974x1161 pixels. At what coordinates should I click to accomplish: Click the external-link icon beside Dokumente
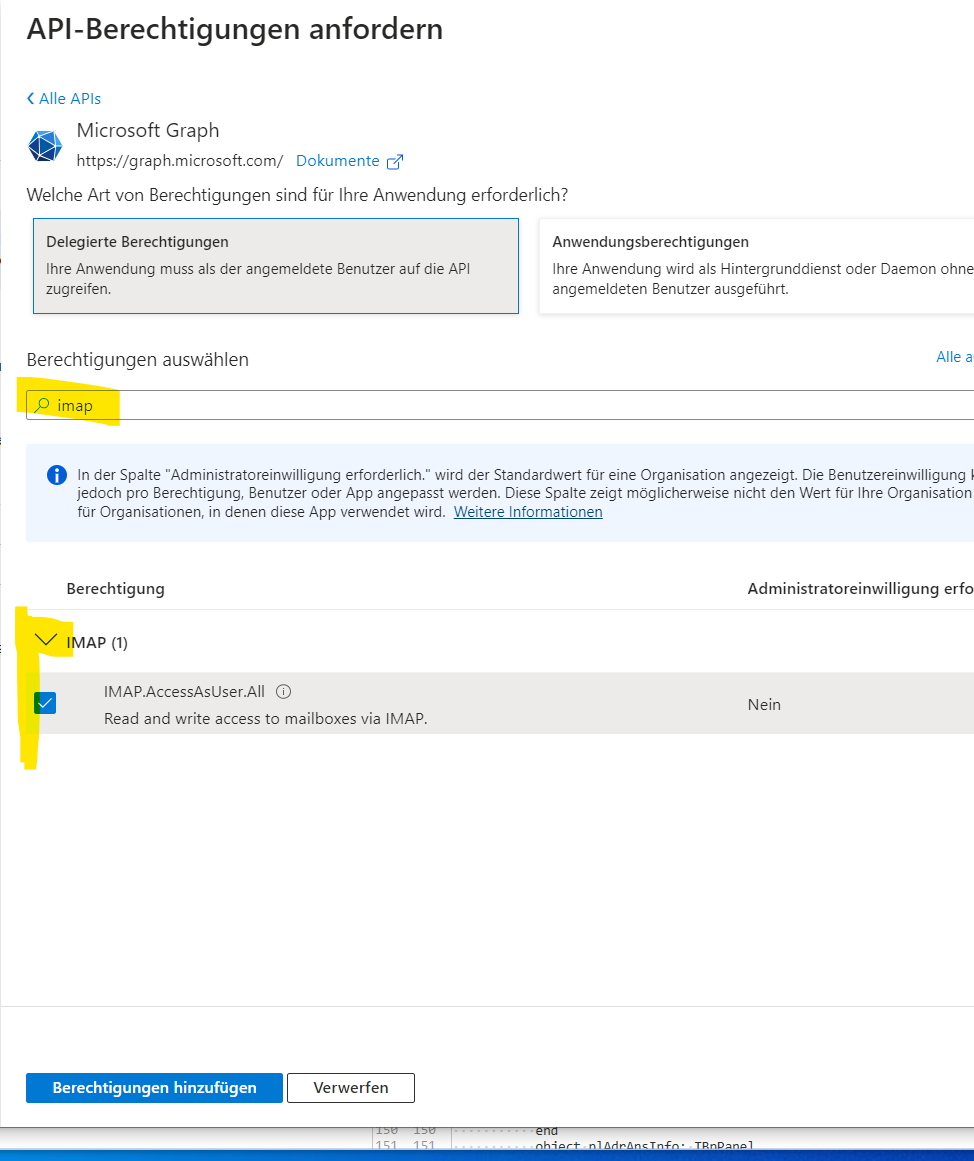tap(395, 162)
